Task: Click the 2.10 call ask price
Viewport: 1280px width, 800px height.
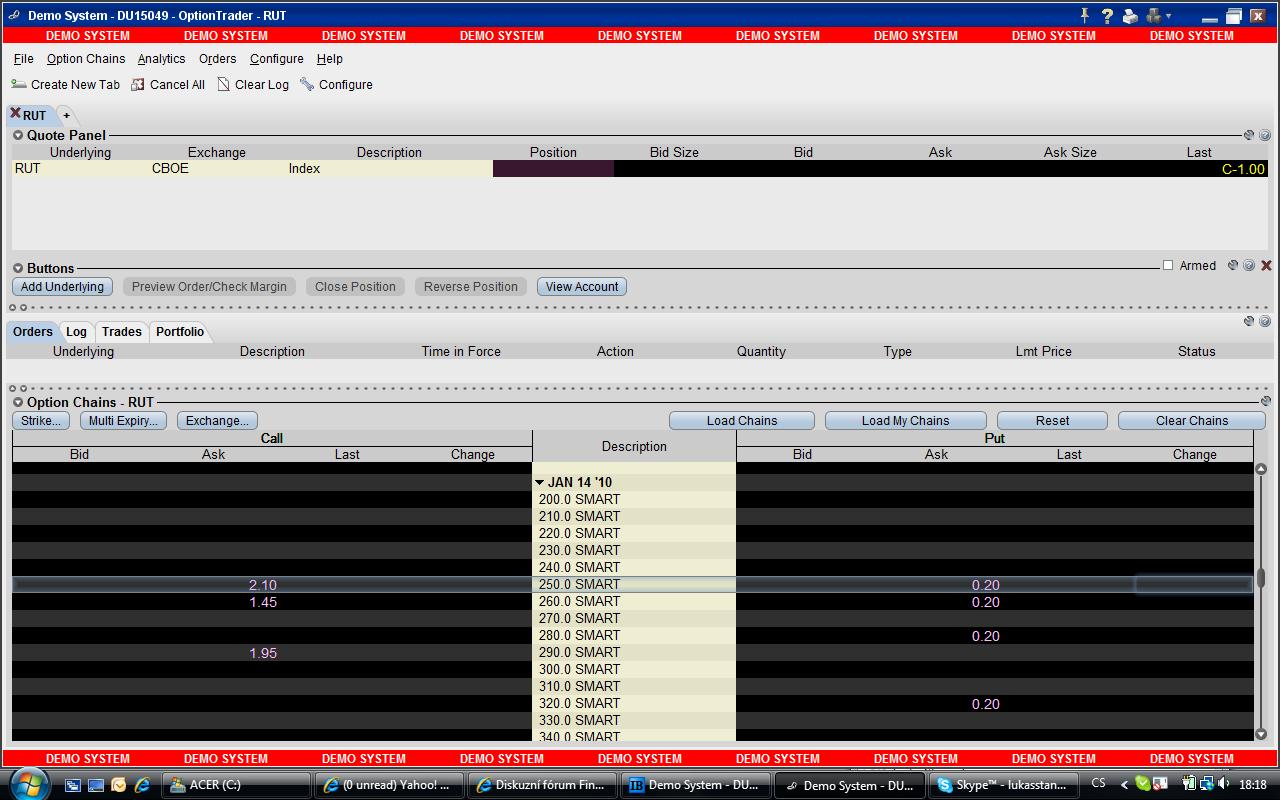Action: click(263, 585)
